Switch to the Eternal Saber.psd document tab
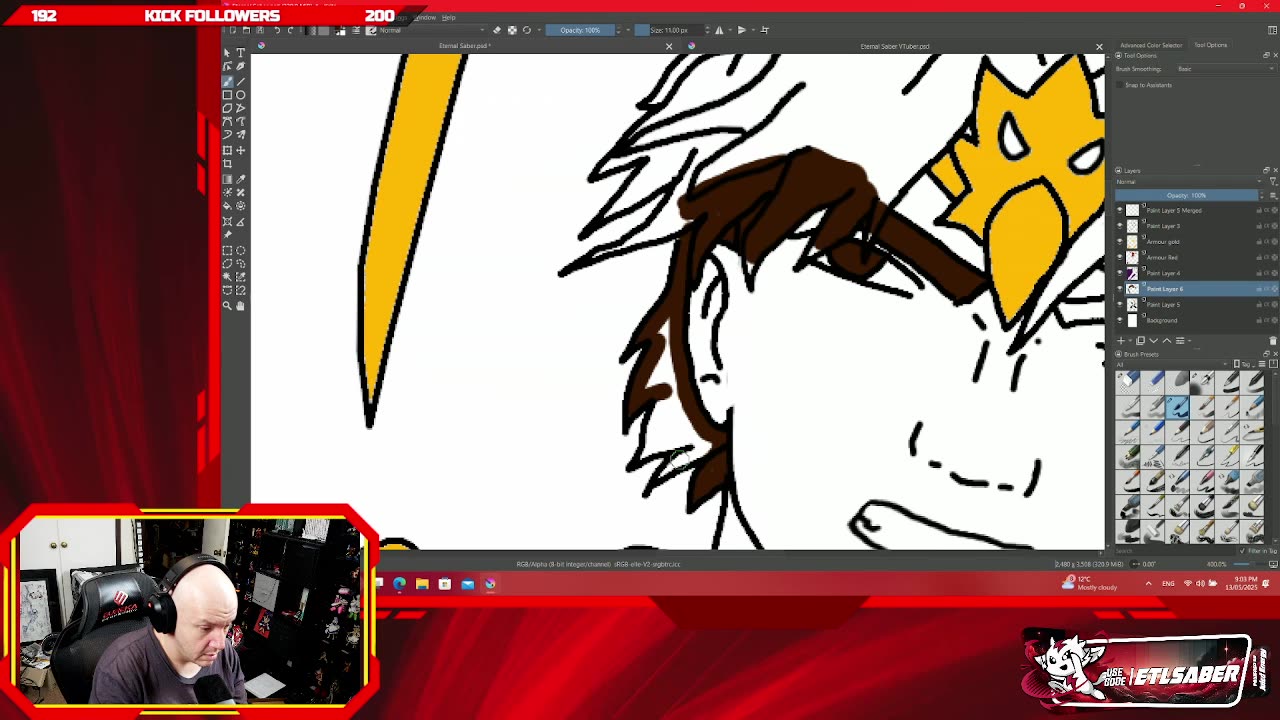Image resolution: width=1280 pixels, height=720 pixels. click(x=463, y=46)
